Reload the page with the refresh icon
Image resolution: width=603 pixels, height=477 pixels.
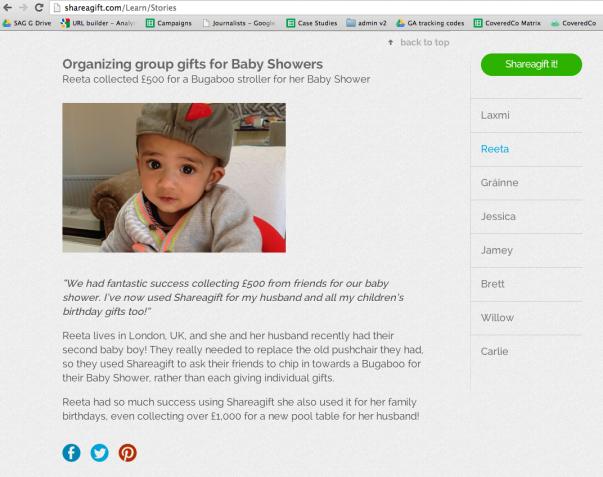[x=39, y=7]
